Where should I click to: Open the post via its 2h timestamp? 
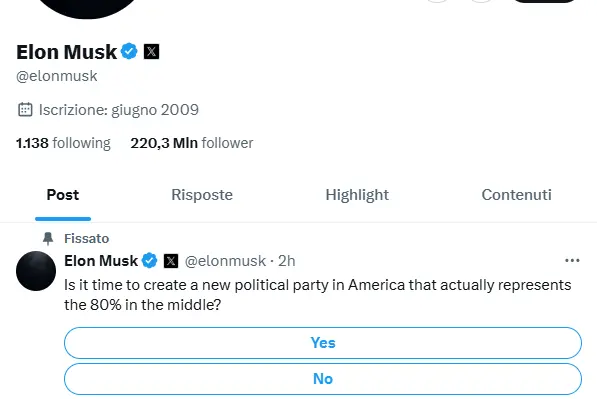(x=287, y=261)
